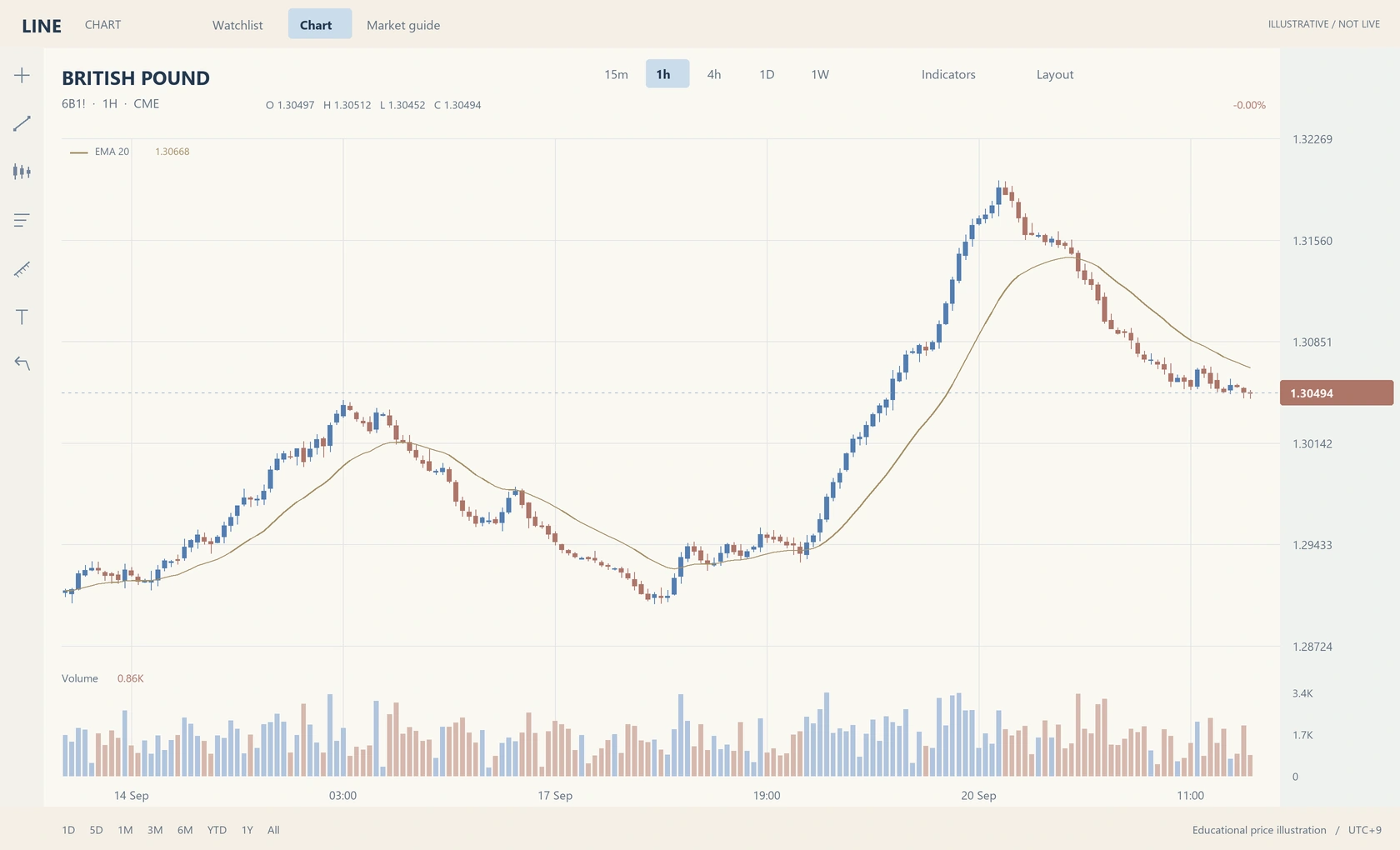Screen dimensions: 1400x850
Task: Set range to 1D in bottom bar
Action: [68, 830]
